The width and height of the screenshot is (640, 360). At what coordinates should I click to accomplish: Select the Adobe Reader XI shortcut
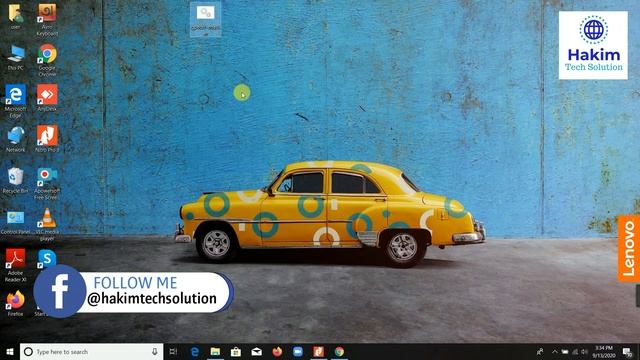coord(16,265)
